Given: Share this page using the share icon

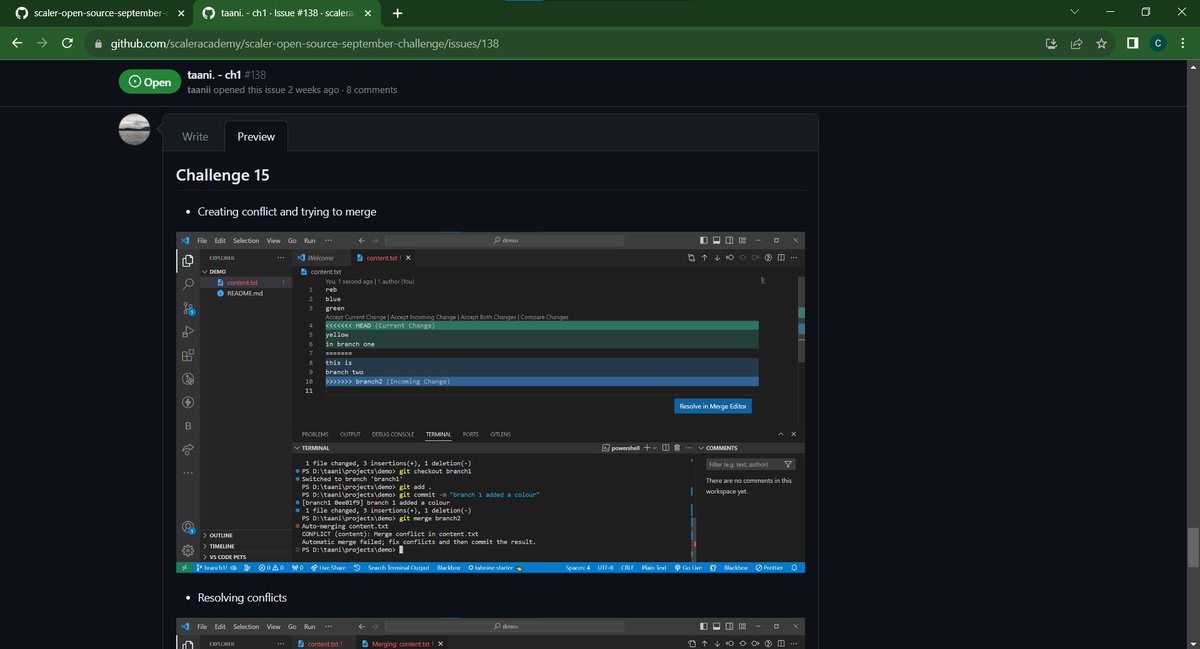Looking at the screenshot, I should pyautogui.click(x=1076, y=44).
